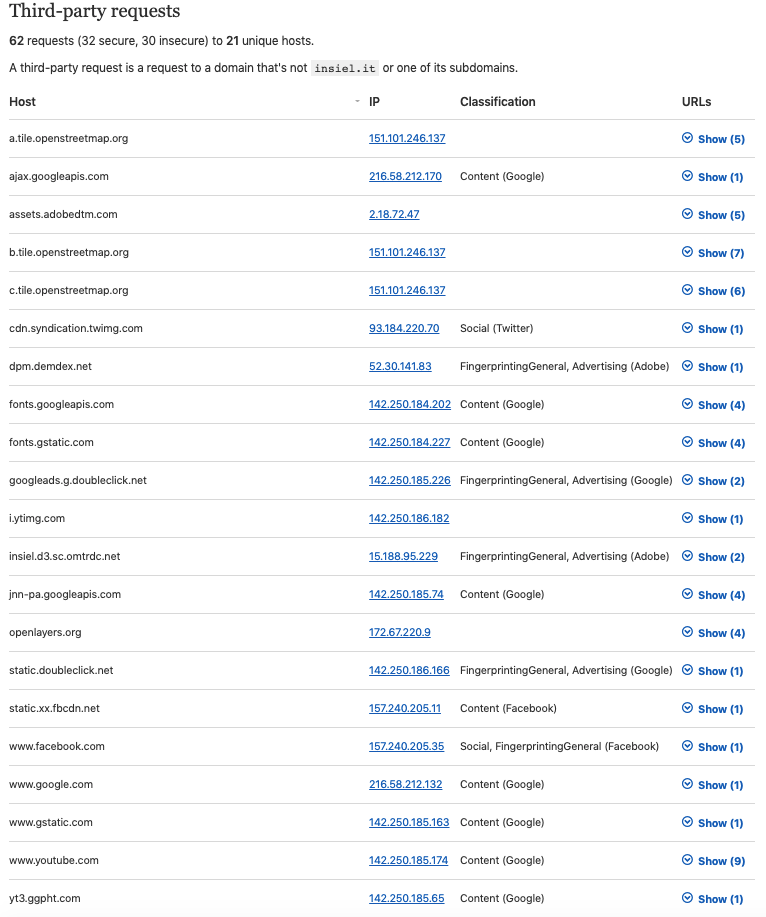Click chevron icon beside dpm.demdex.net Show

coord(687,366)
